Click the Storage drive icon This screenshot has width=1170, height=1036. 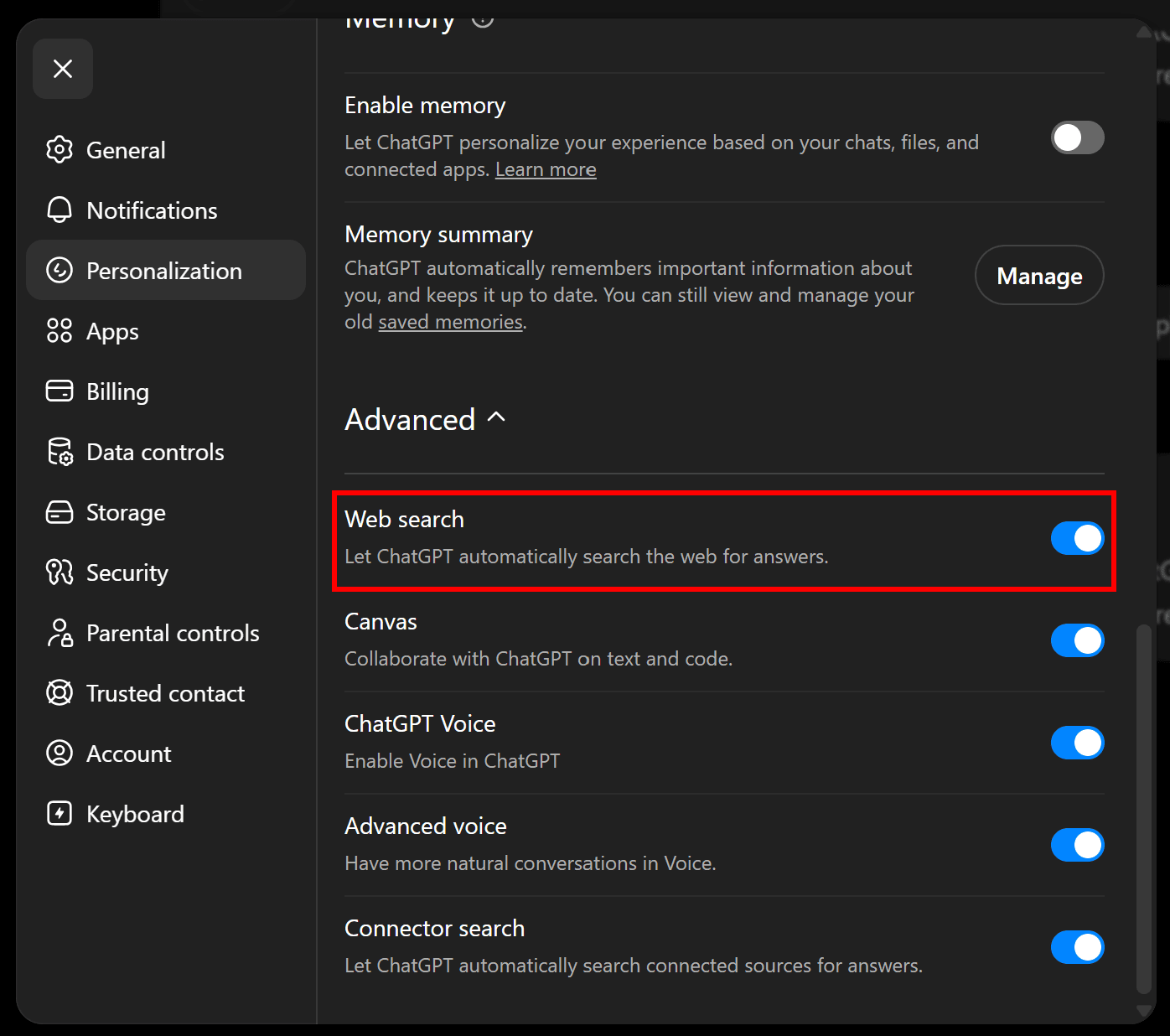click(x=60, y=511)
